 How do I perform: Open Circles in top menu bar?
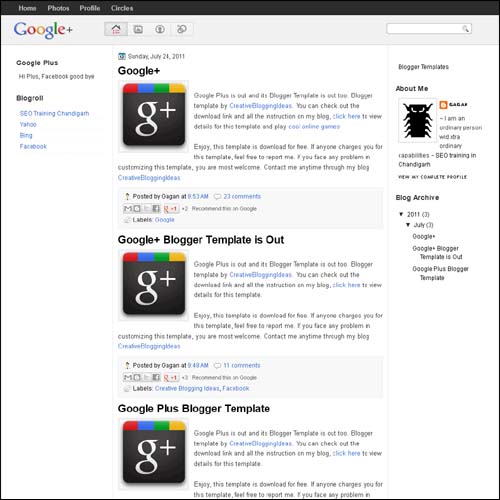(x=122, y=8)
